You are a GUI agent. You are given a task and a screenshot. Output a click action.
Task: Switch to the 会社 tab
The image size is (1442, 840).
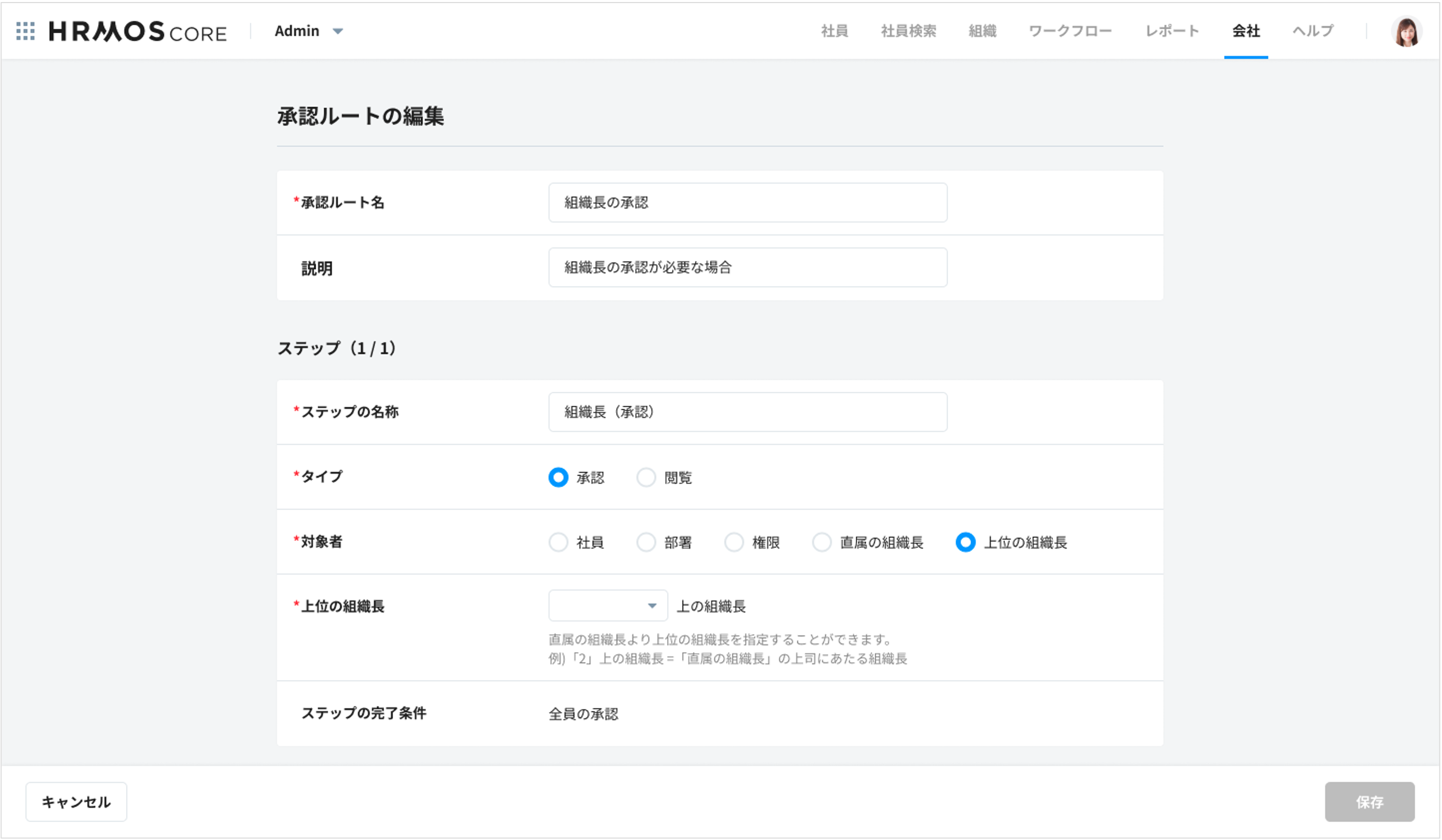pos(1246,31)
